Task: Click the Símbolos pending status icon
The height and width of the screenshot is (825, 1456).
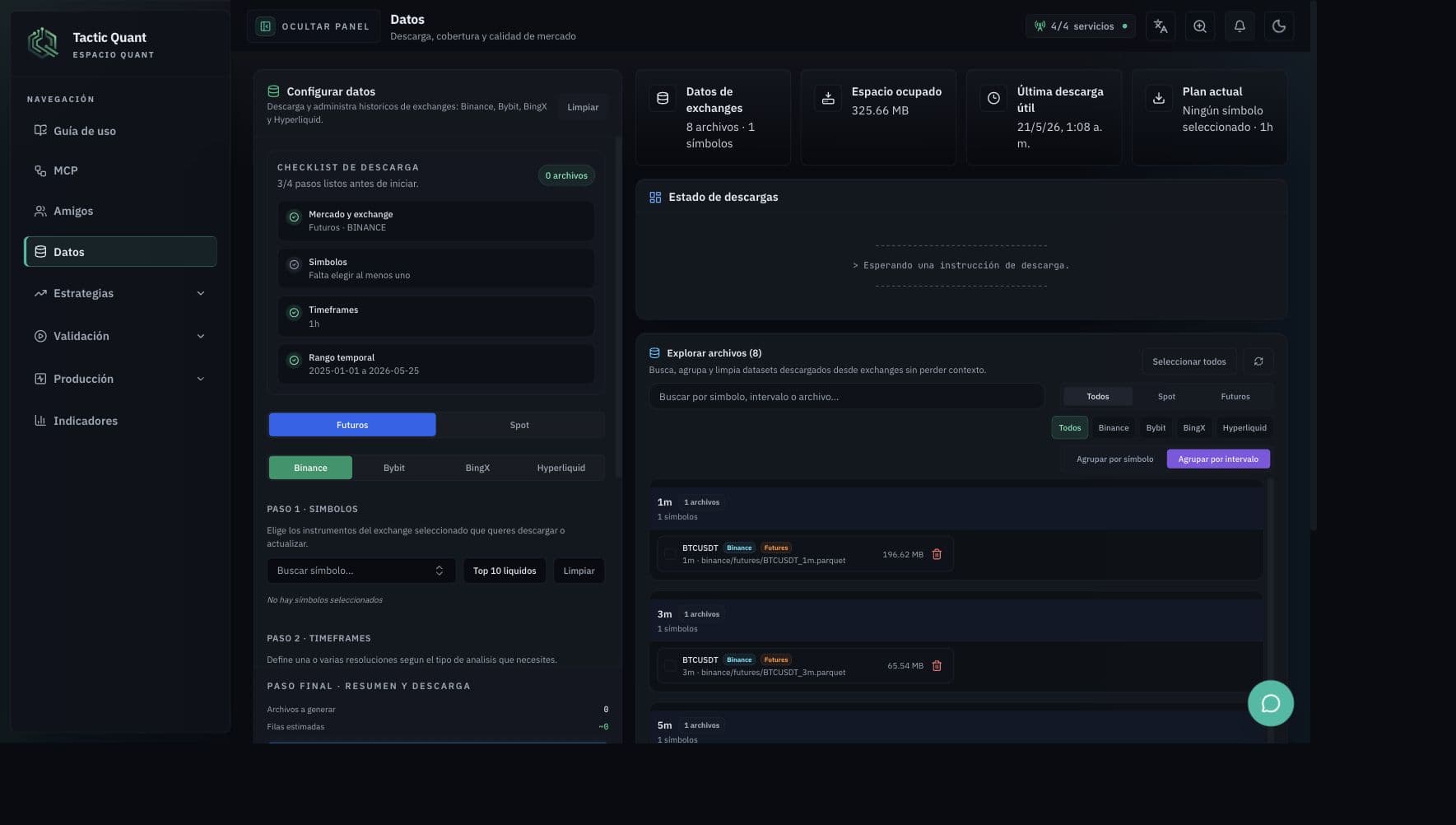Action: (x=294, y=265)
